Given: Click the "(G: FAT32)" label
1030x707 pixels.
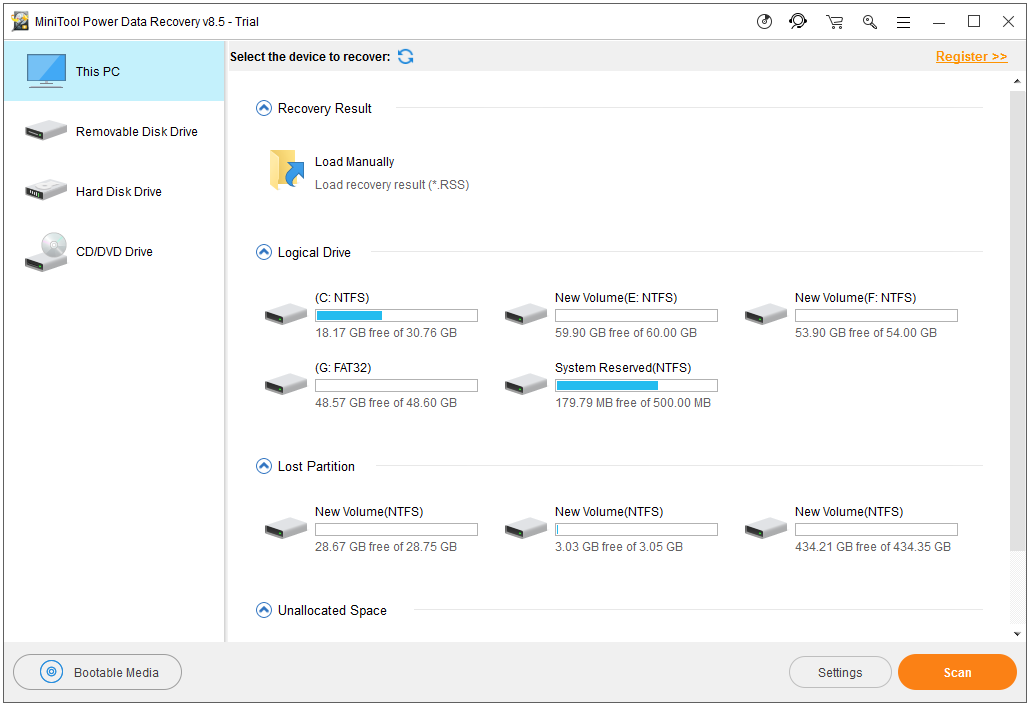Looking at the screenshot, I should [343, 368].
